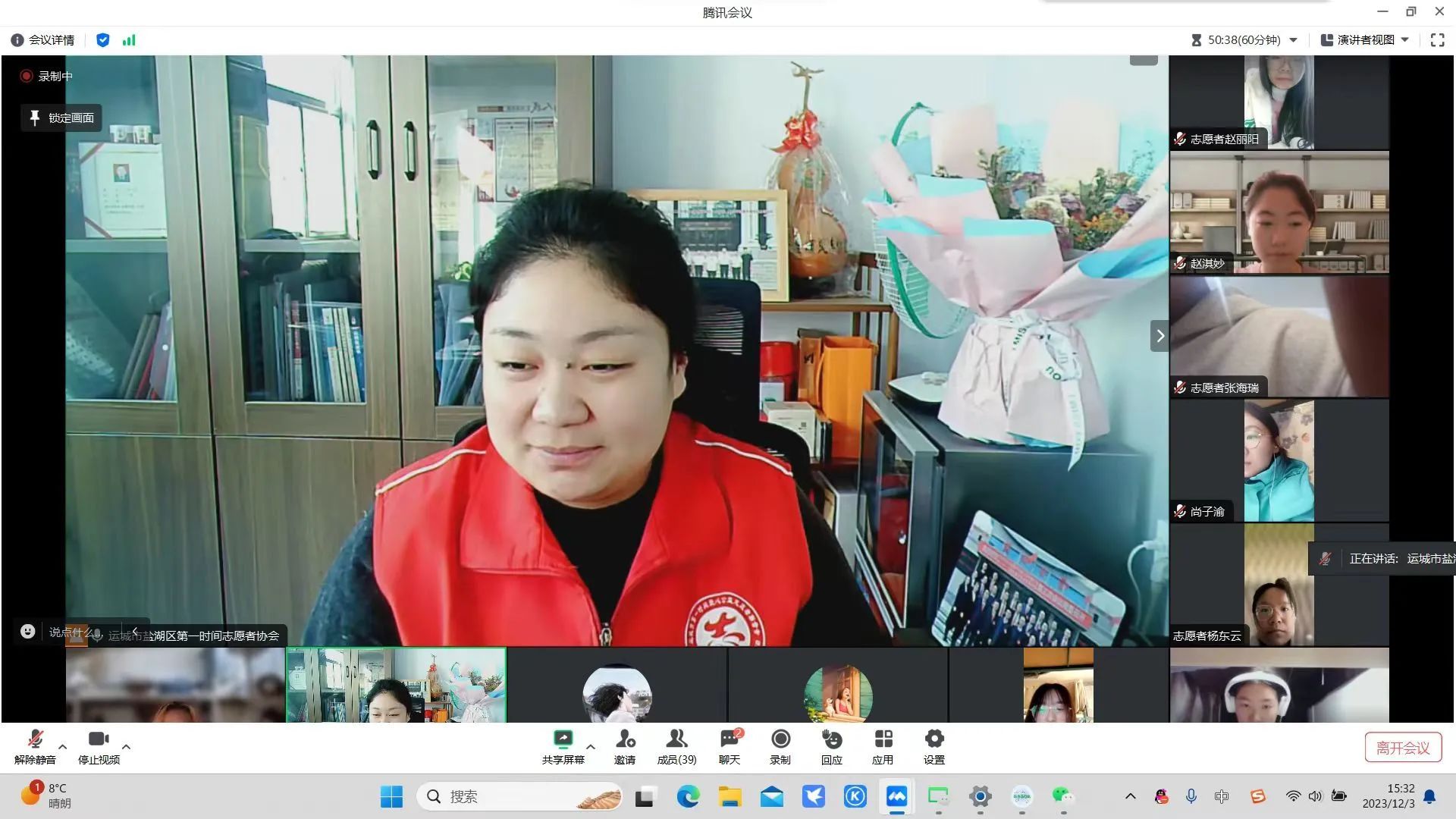The width and height of the screenshot is (1456, 819).
Task: Open WeChat from the taskbar
Action: tap(1063, 796)
